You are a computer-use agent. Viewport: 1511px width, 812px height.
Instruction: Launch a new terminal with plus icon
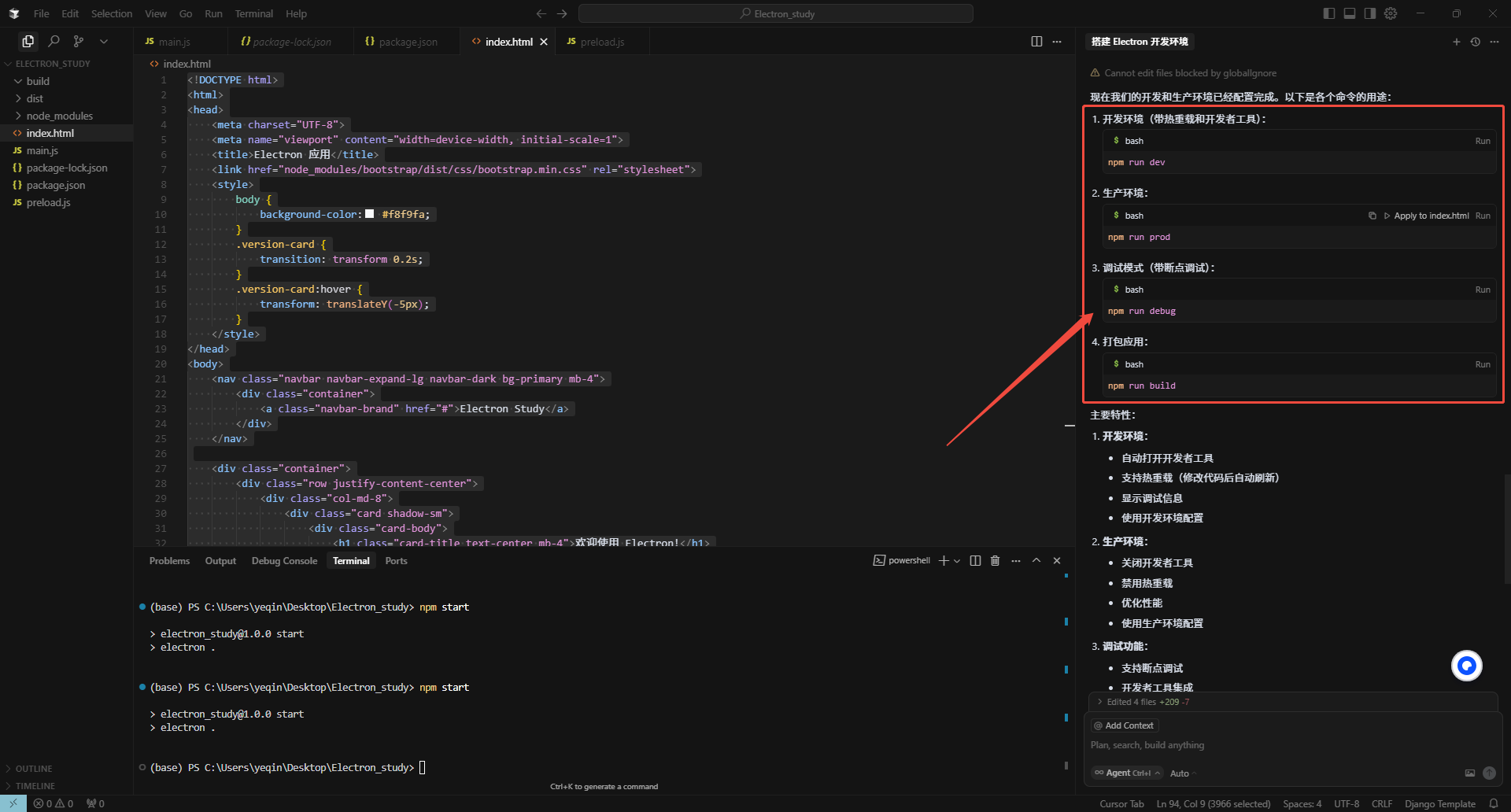[944, 560]
